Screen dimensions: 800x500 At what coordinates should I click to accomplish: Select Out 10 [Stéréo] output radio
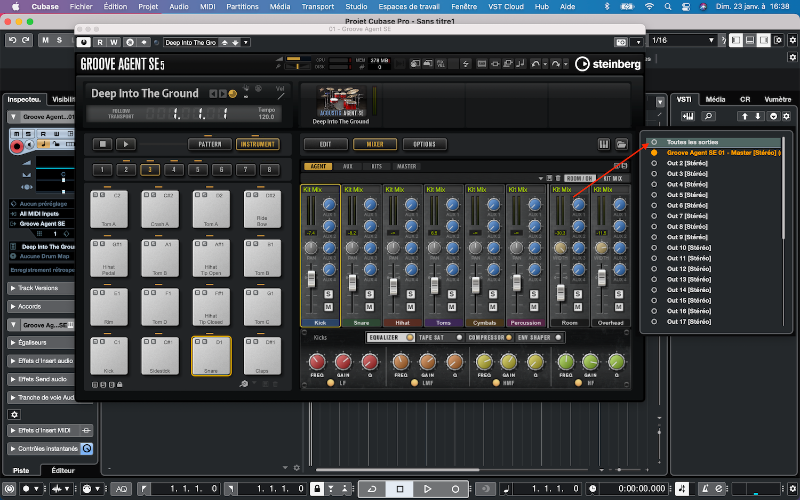coord(654,247)
